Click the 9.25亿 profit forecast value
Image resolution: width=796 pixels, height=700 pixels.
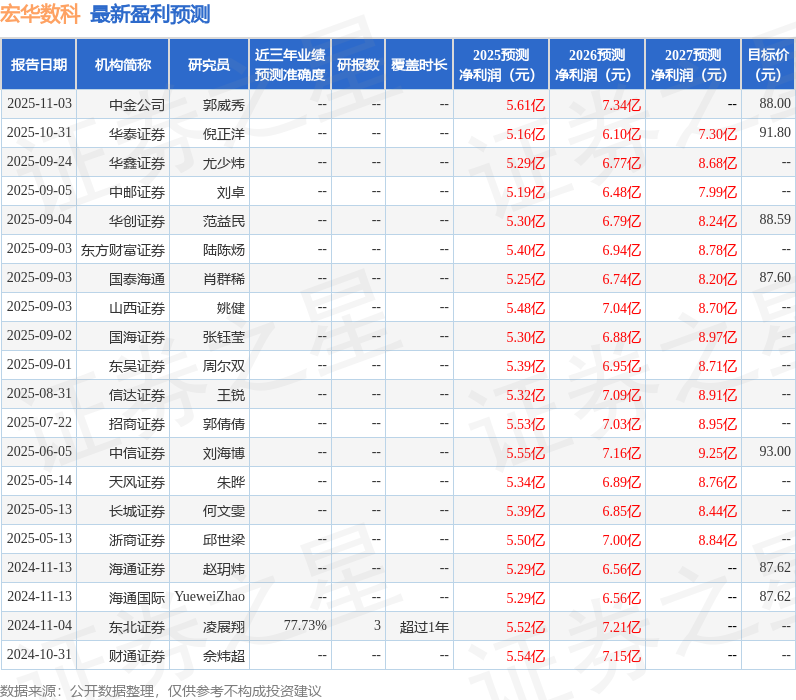coord(717,453)
